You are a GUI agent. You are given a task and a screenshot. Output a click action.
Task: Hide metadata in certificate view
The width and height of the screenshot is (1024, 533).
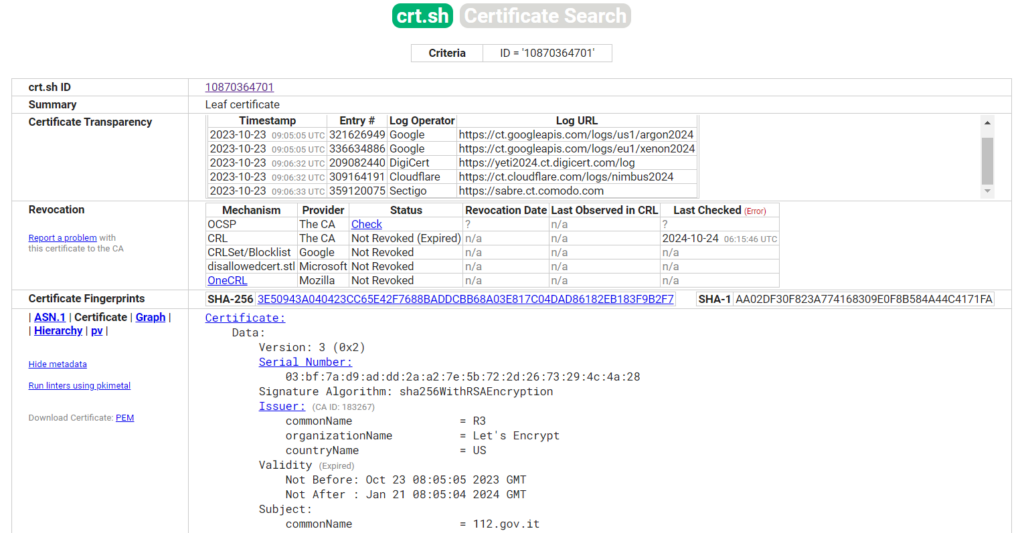click(57, 364)
